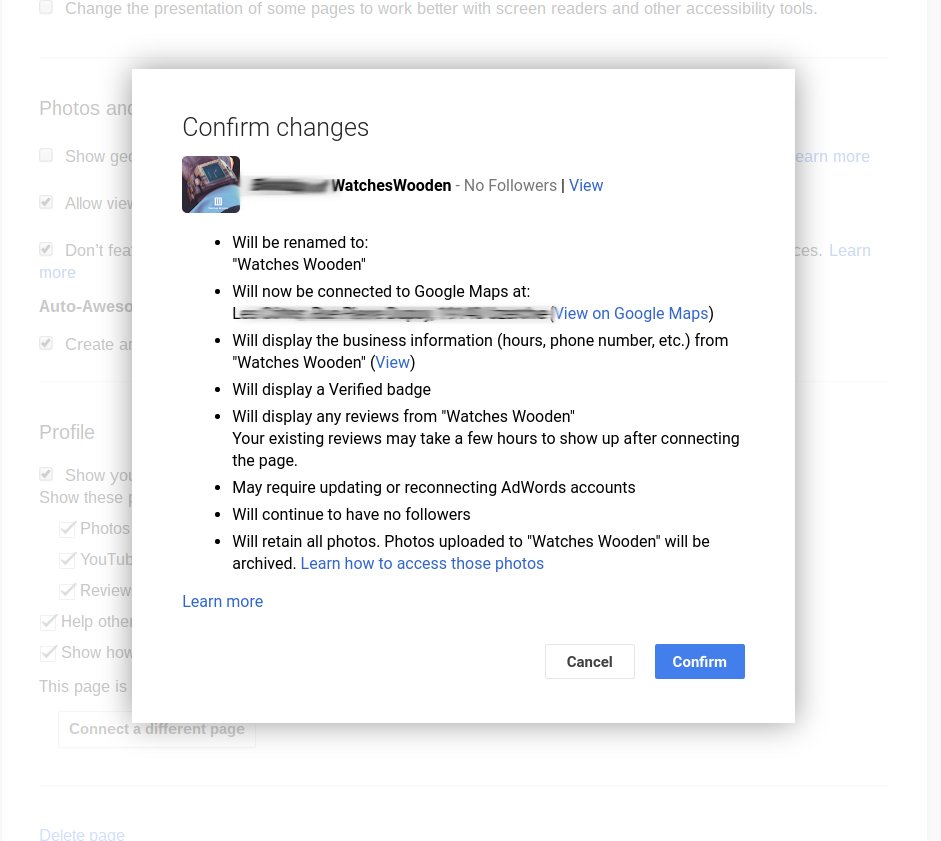Open the View link beside No Followers
Viewport: 941px width, 841px height.
(x=586, y=185)
